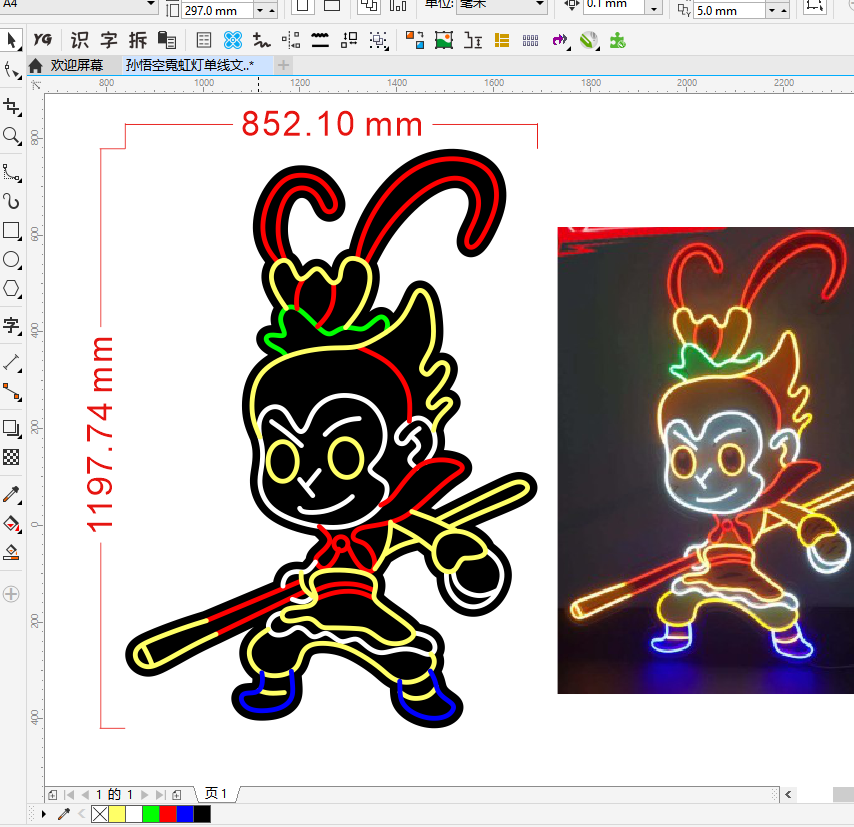Go to the first page

(x=69, y=795)
